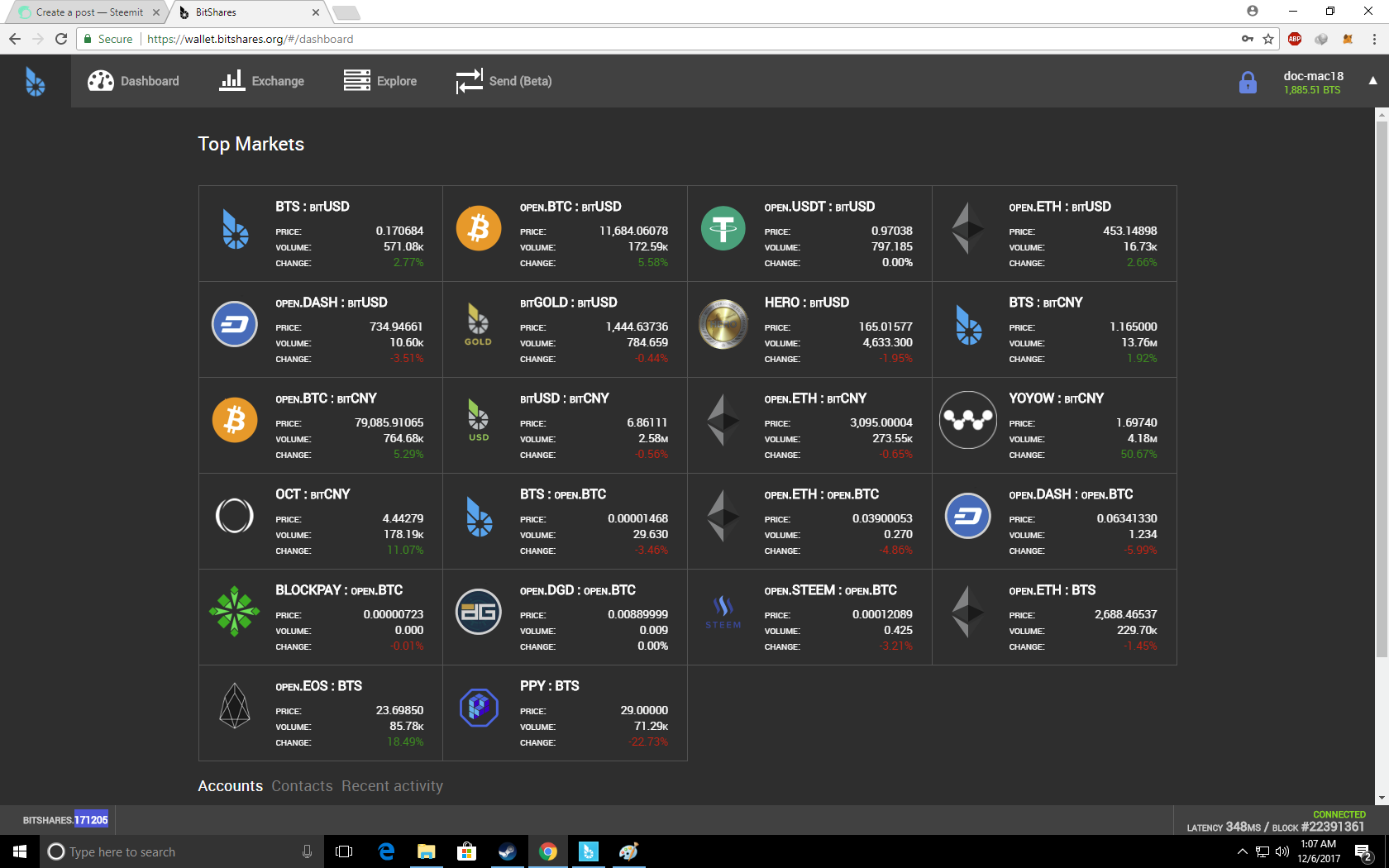This screenshot has height=868, width=1389.
Task: Open File Explorer from the taskbar
Action: [x=427, y=851]
